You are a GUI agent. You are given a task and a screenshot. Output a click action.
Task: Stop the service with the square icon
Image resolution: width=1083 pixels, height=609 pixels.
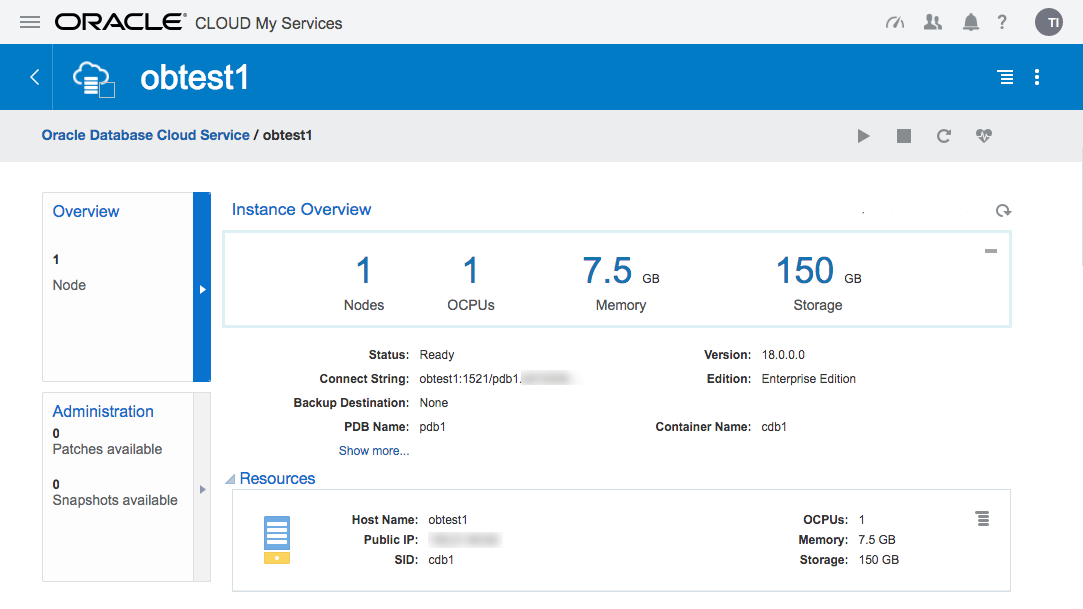point(903,136)
